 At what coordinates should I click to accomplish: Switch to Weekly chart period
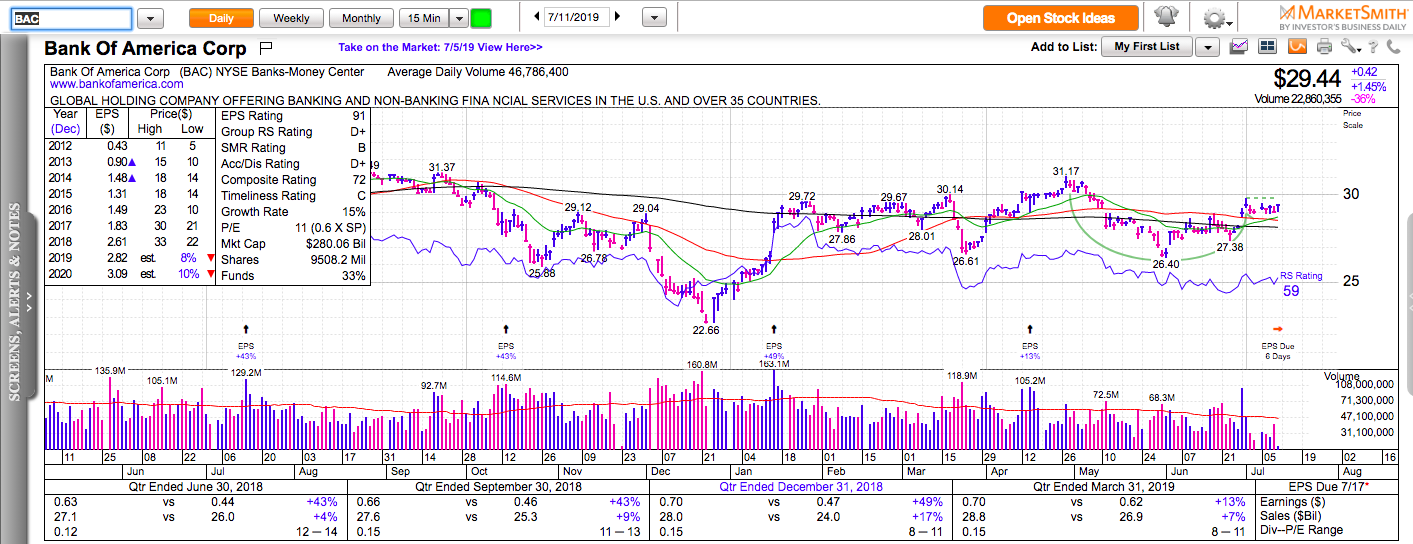291,18
